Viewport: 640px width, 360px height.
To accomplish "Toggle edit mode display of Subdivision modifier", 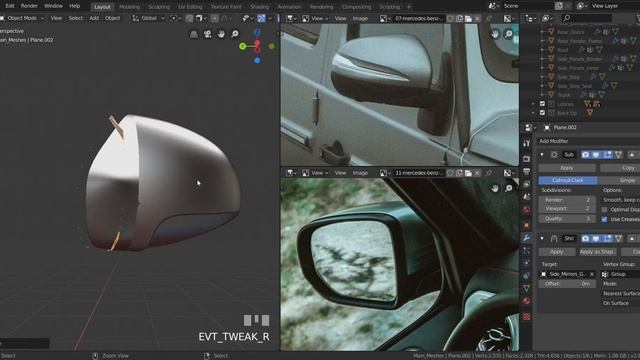I will pos(607,155).
